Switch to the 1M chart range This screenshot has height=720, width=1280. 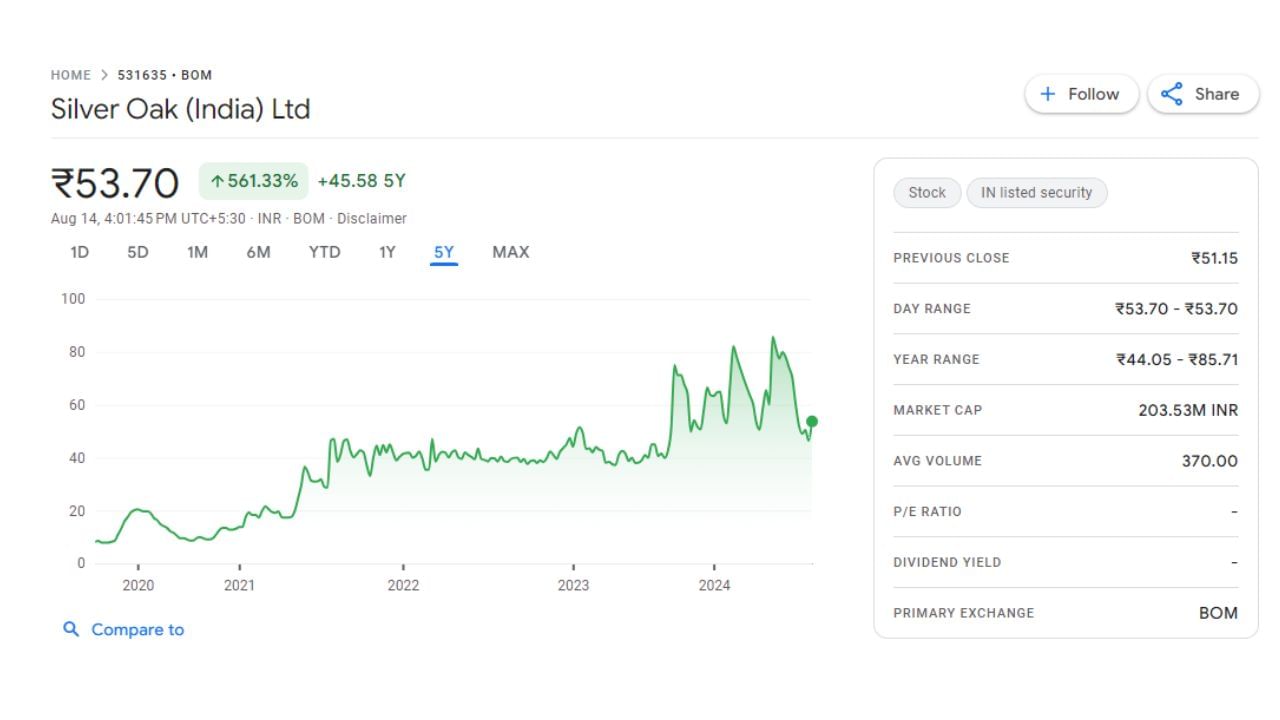197,252
